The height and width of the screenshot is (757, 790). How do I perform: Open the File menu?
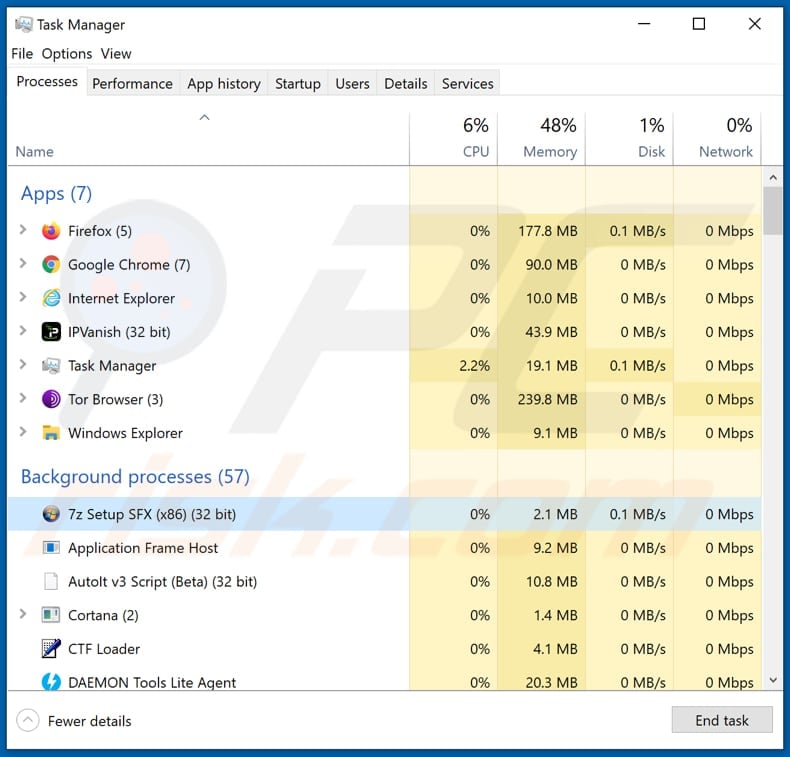pyautogui.click(x=22, y=53)
